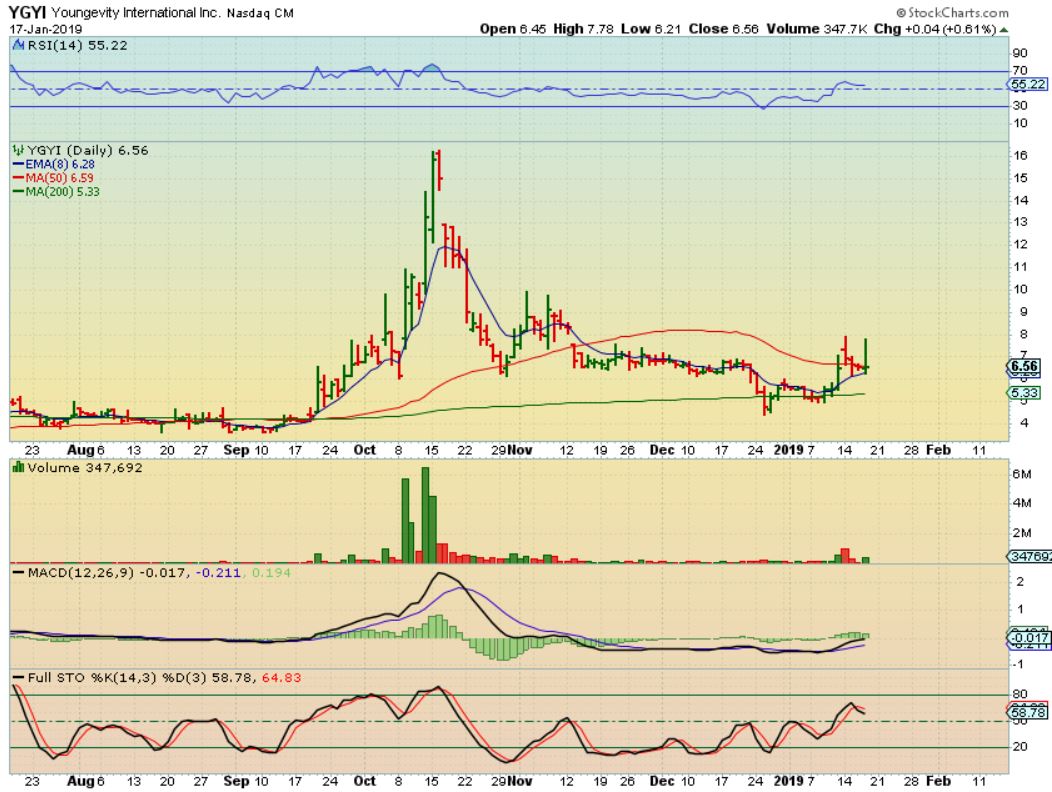
Task: Click the 58.78 stochastic value tag
Action: tap(1027, 713)
